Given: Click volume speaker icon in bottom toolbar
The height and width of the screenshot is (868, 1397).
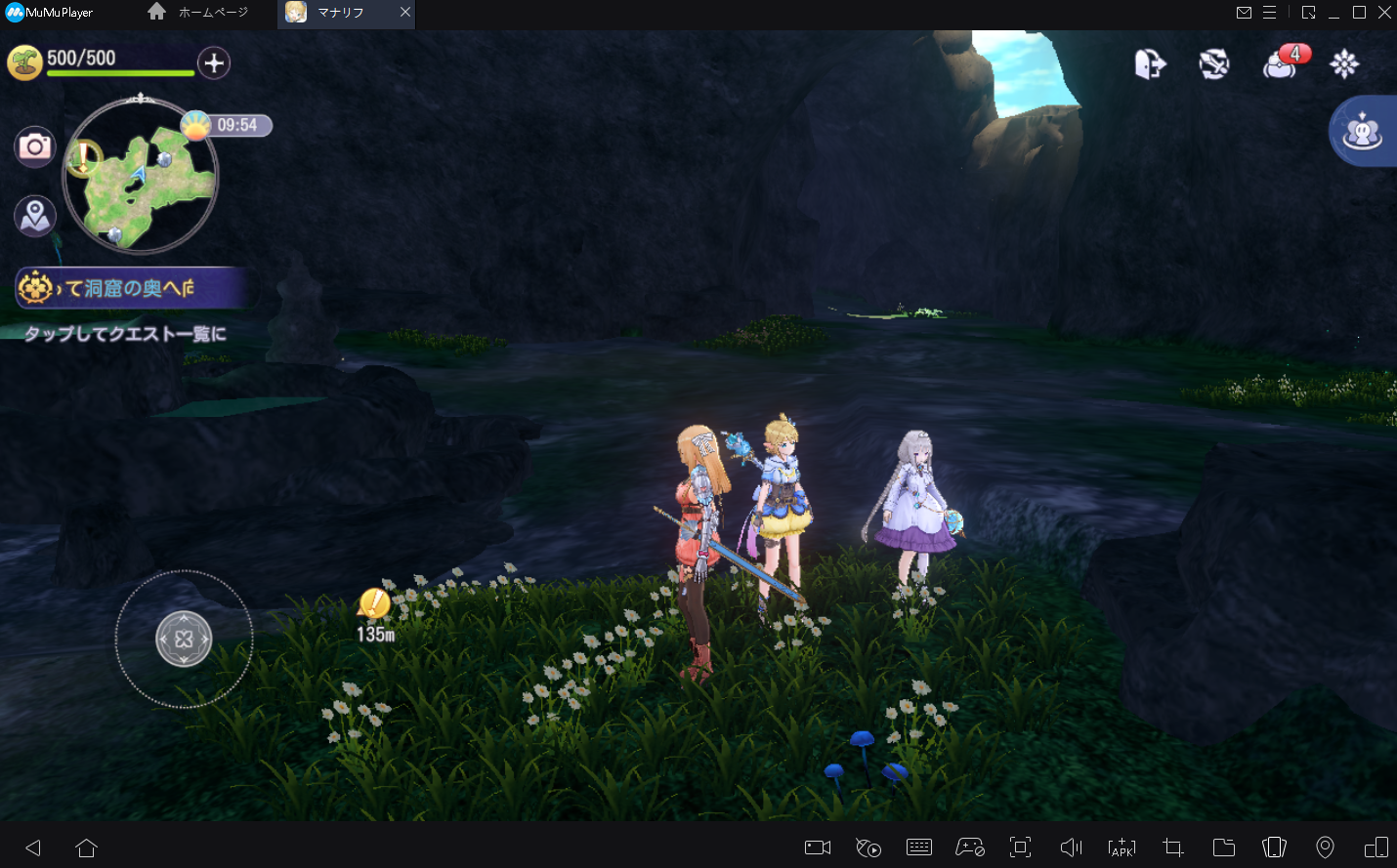Looking at the screenshot, I should coord(1072,847).
